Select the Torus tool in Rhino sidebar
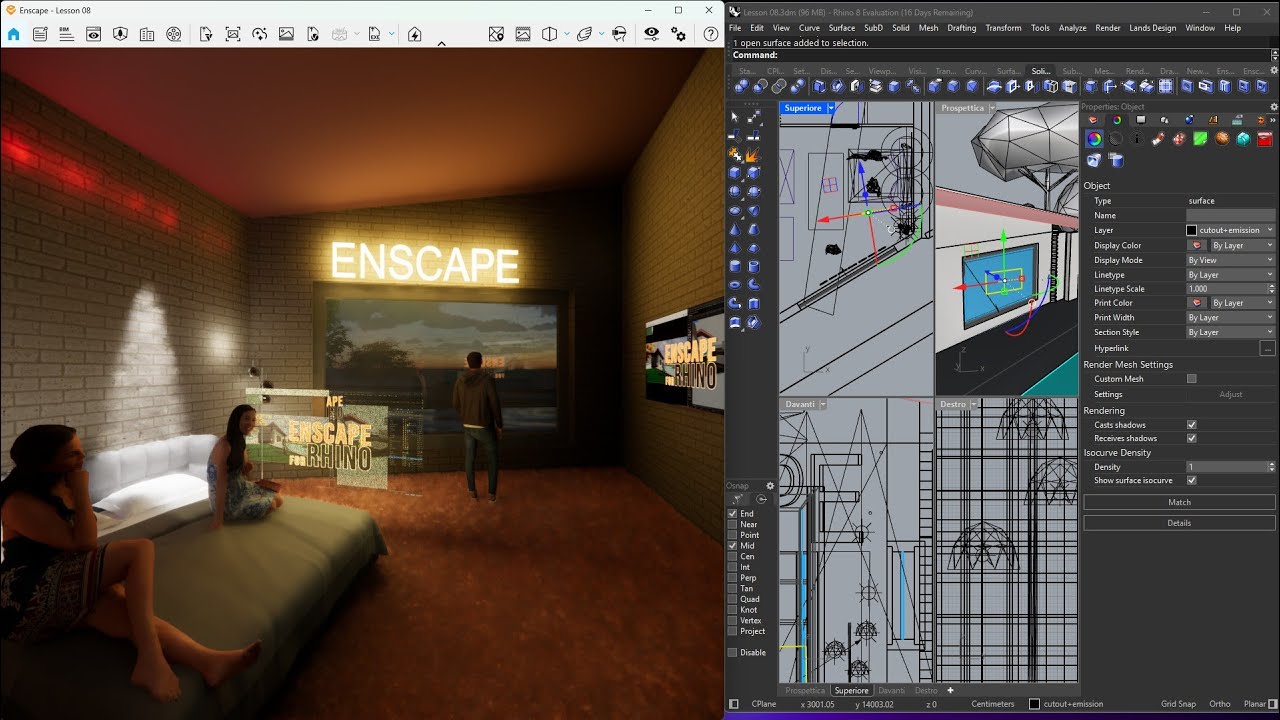Image resolution: width=1280 pixels, height=720 pixels. 735,285
